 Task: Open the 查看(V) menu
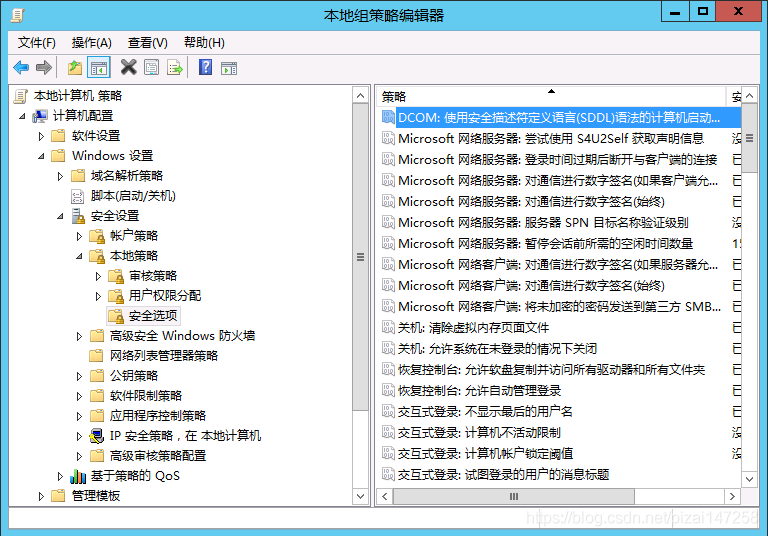tap(147, 42)
